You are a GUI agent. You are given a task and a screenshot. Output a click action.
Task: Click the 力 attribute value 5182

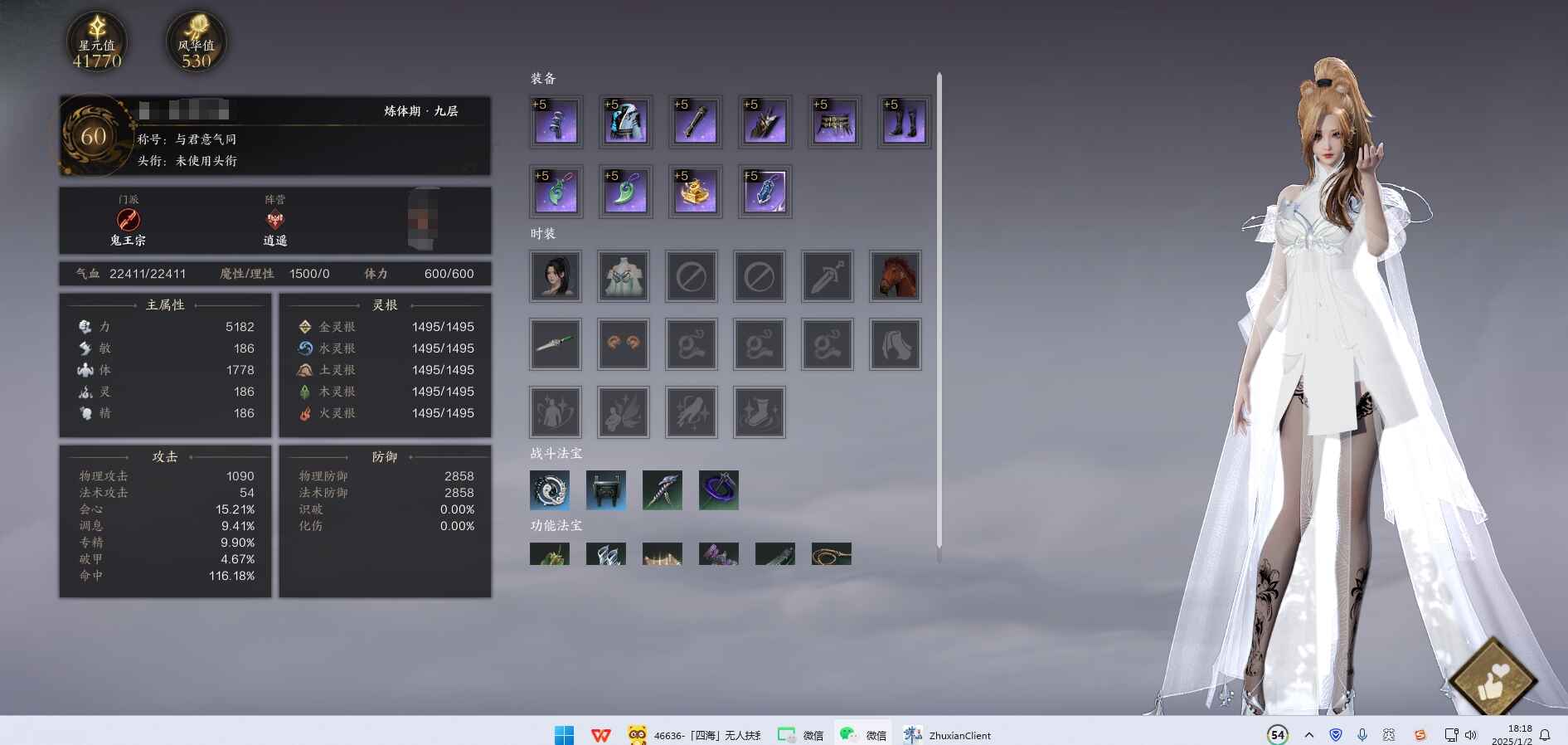coord(240,327)
